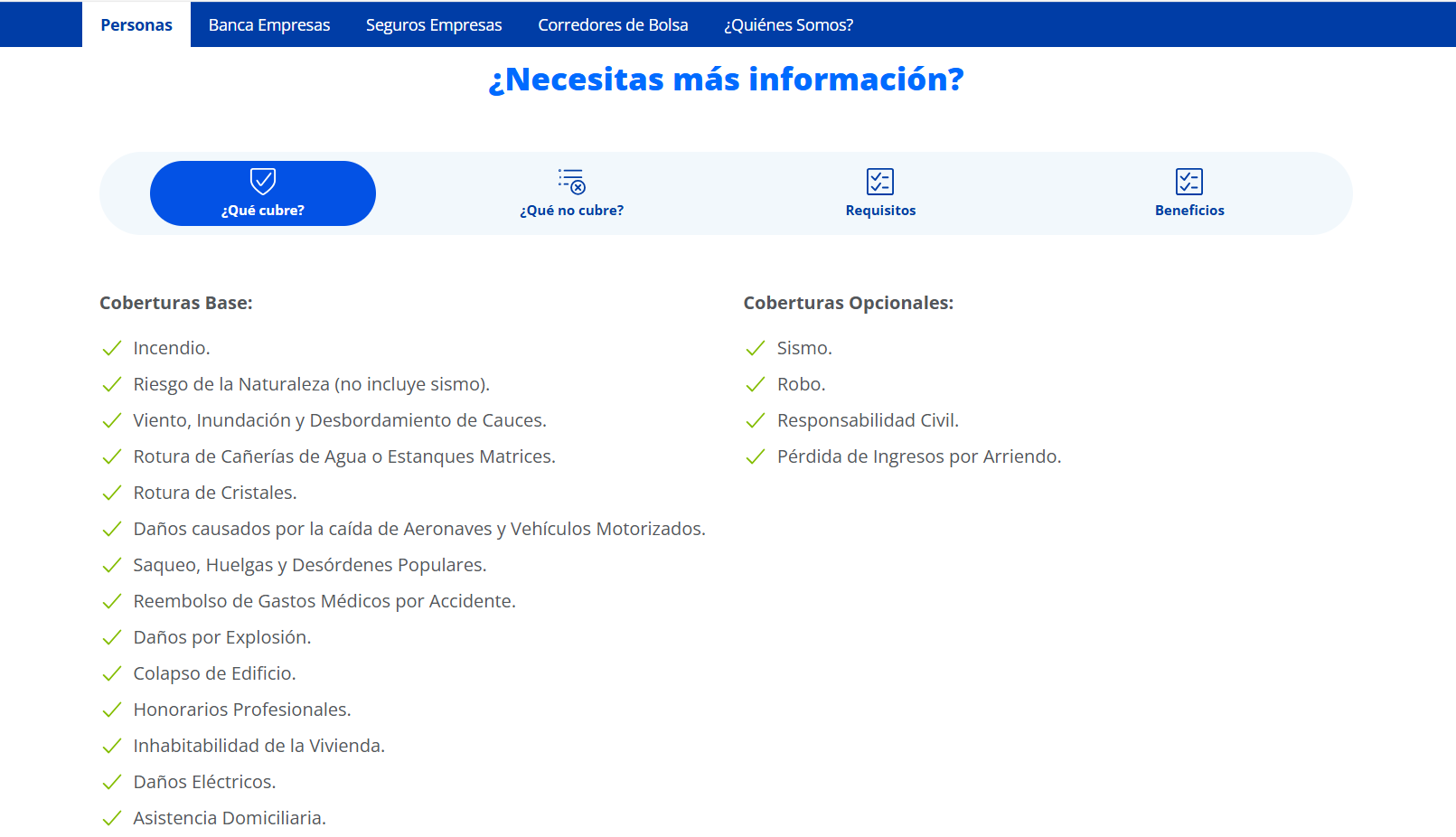Click Inhabitabilidad de la Vivienda text

coord(259,746)
